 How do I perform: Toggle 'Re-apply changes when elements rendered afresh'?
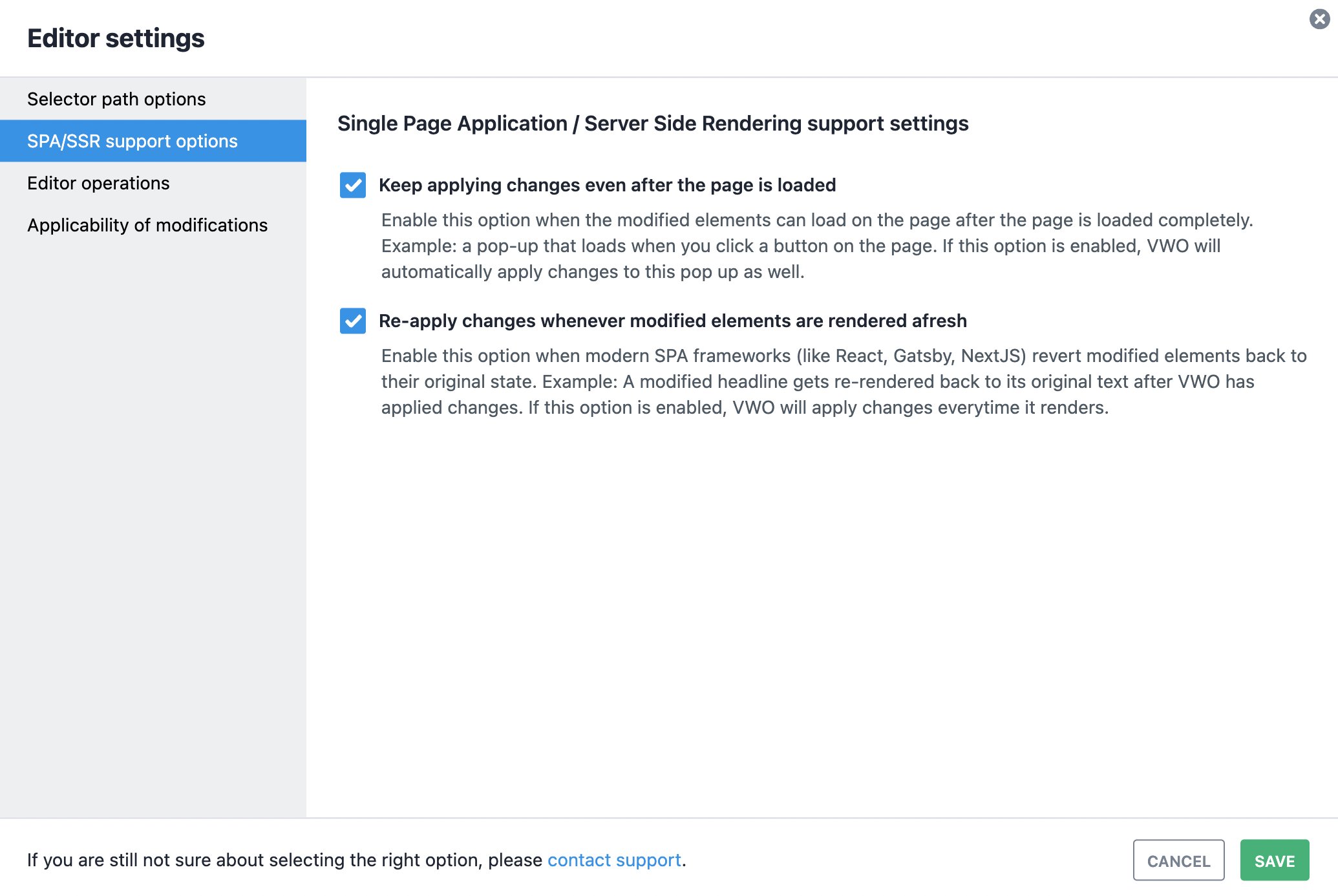point(354,321)
